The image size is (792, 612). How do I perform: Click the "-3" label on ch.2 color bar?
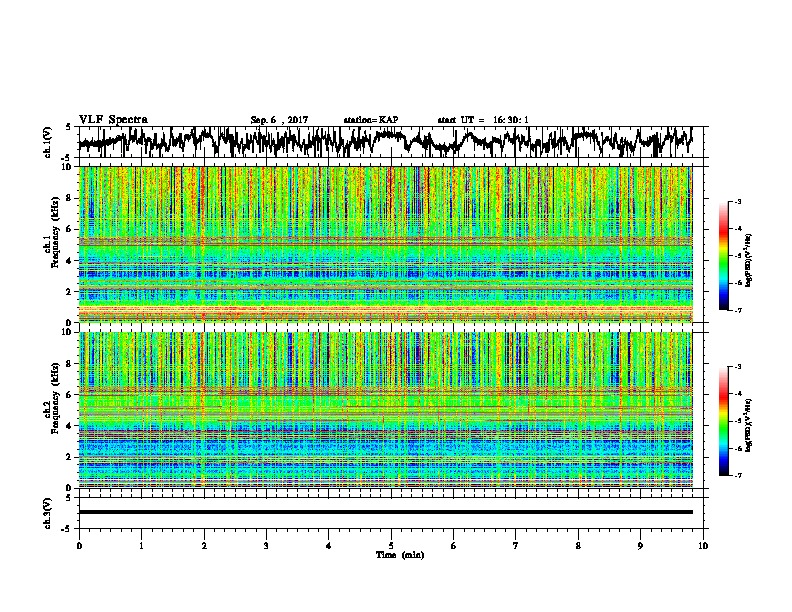pyautogui.click(x=738, y=367)
